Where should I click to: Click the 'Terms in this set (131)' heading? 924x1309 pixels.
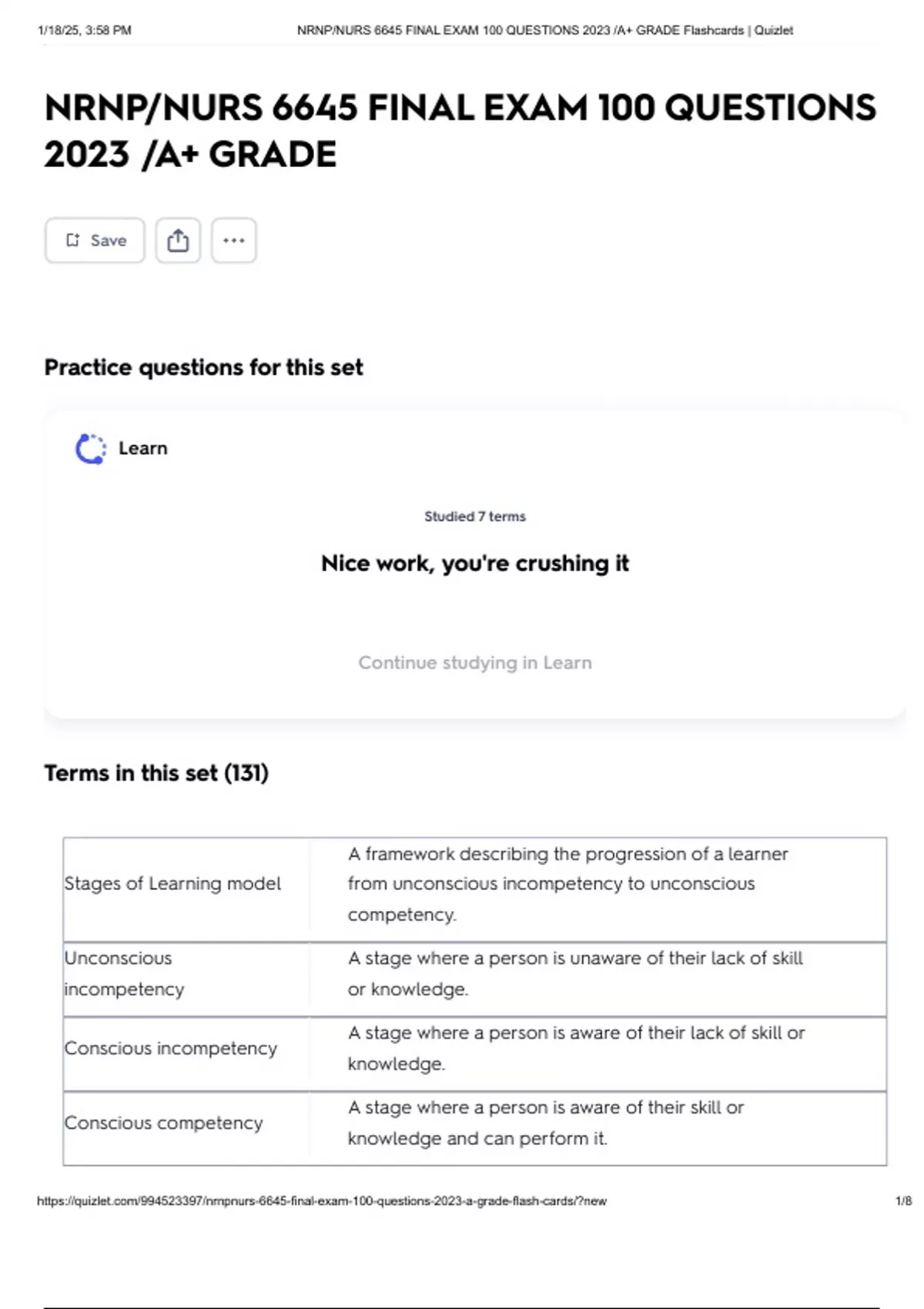coord(156,773)
